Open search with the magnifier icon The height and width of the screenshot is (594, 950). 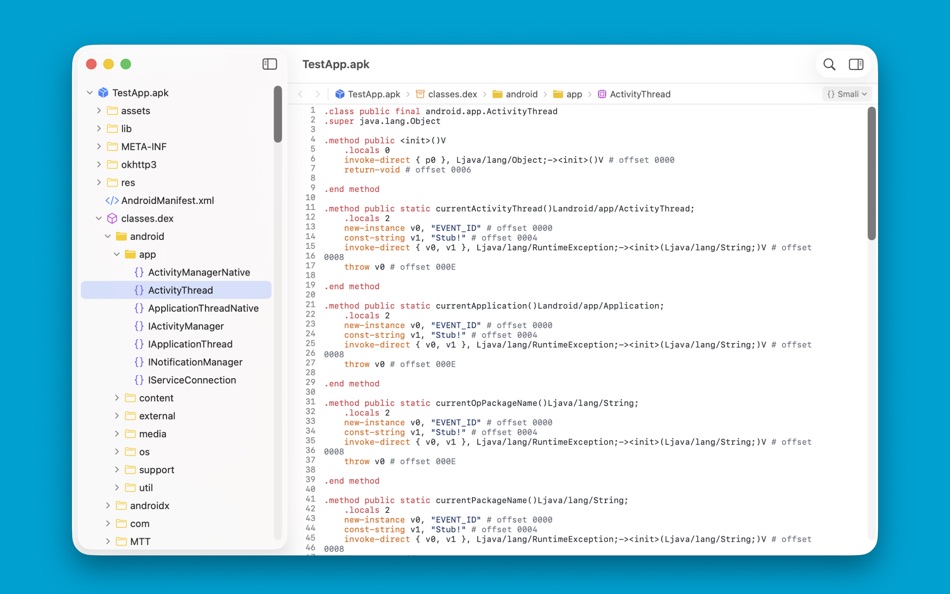(829, 64)
